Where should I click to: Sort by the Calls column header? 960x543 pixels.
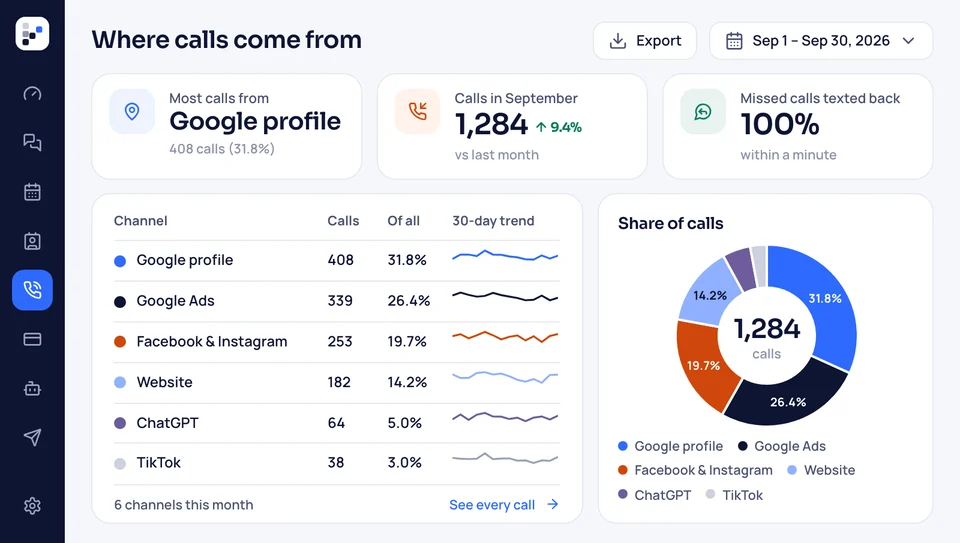tap(343, 221)
